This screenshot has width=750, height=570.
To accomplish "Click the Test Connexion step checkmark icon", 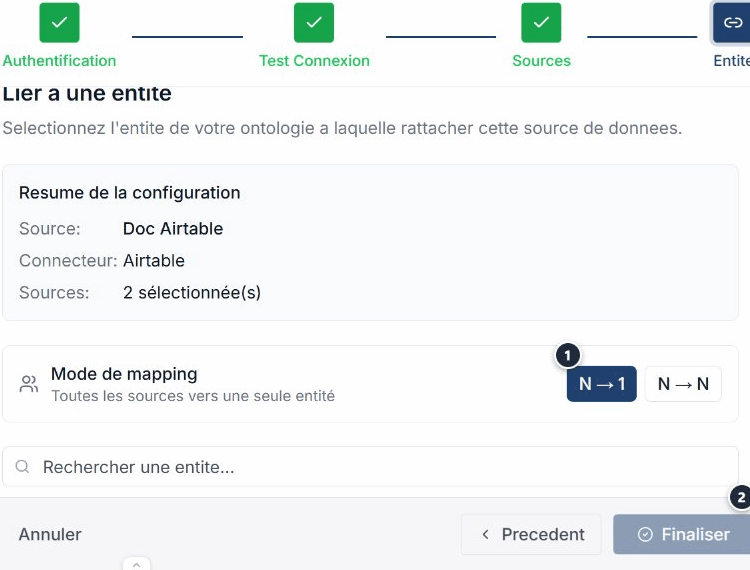I will click(x=314, y=22).
